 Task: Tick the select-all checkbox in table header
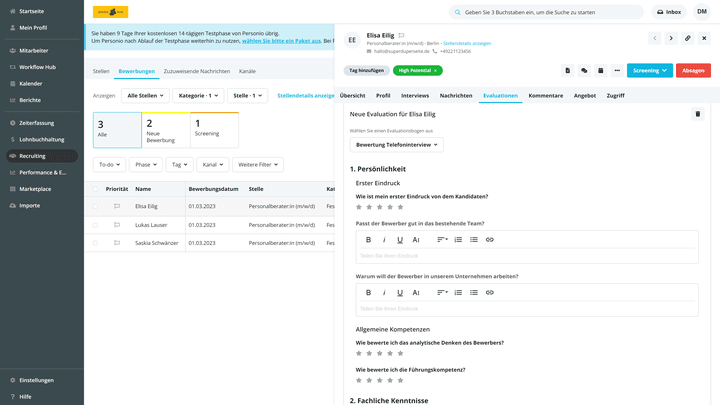(x=96, y=189)
